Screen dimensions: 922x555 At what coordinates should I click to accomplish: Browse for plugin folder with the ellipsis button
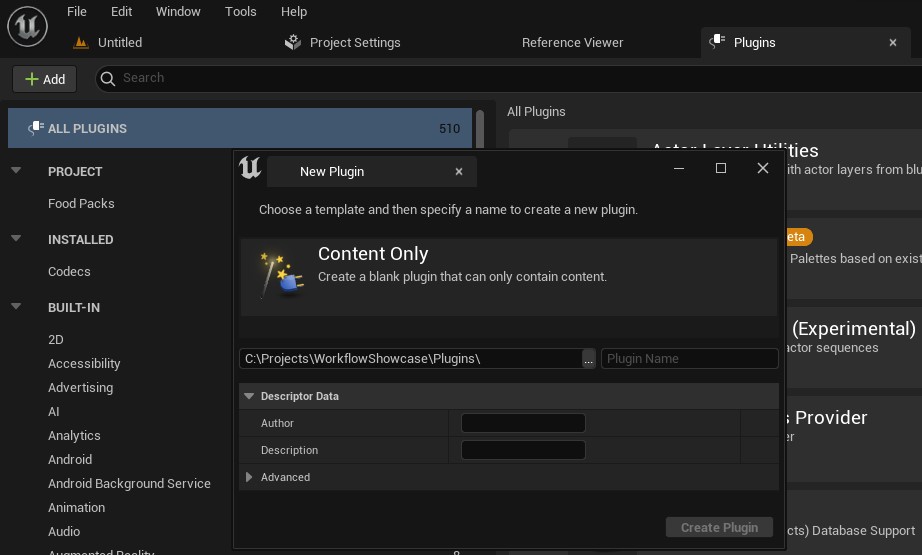(x=588, y=359)
